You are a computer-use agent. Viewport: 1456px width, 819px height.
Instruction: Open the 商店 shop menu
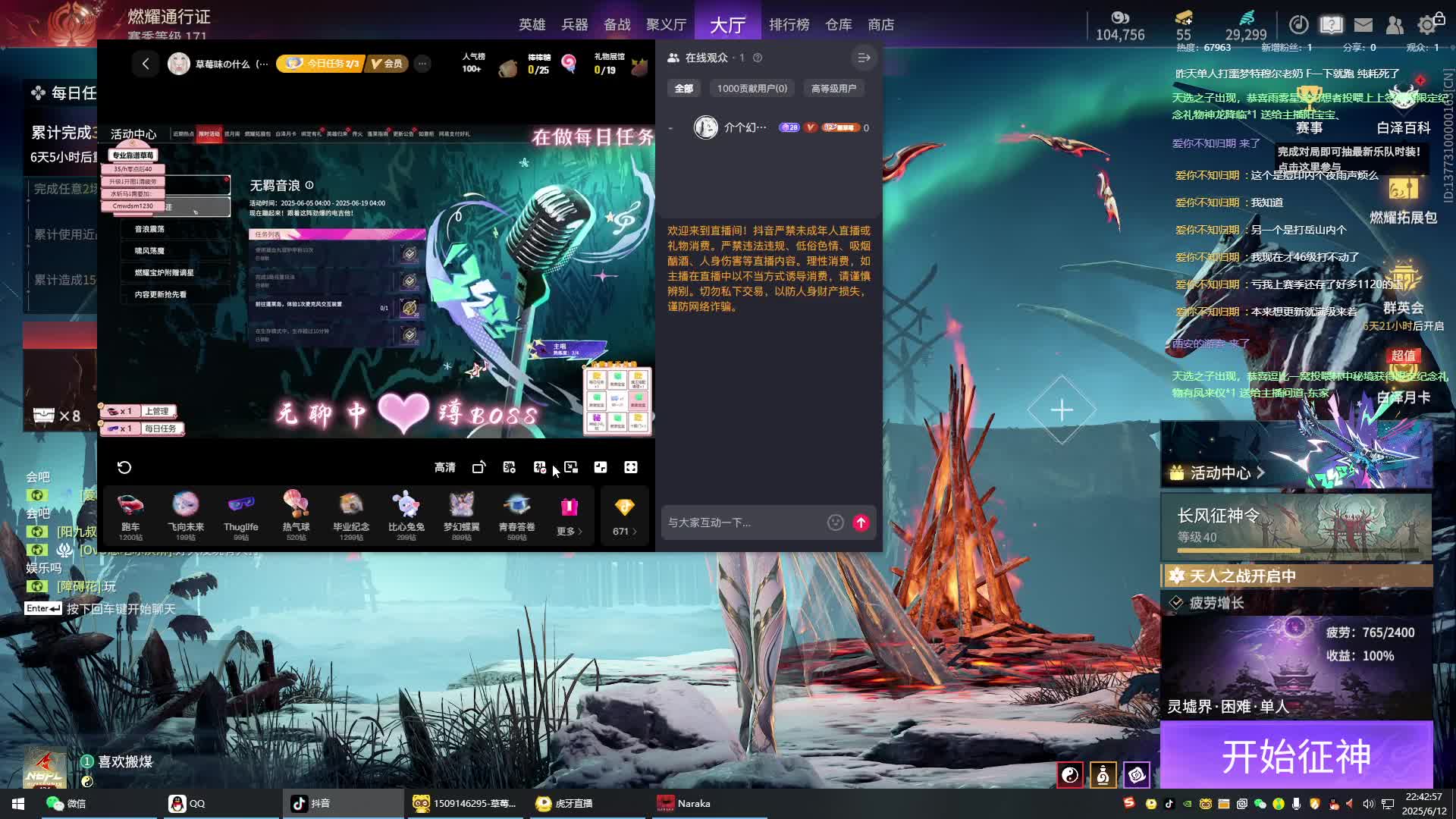[881, 25]
